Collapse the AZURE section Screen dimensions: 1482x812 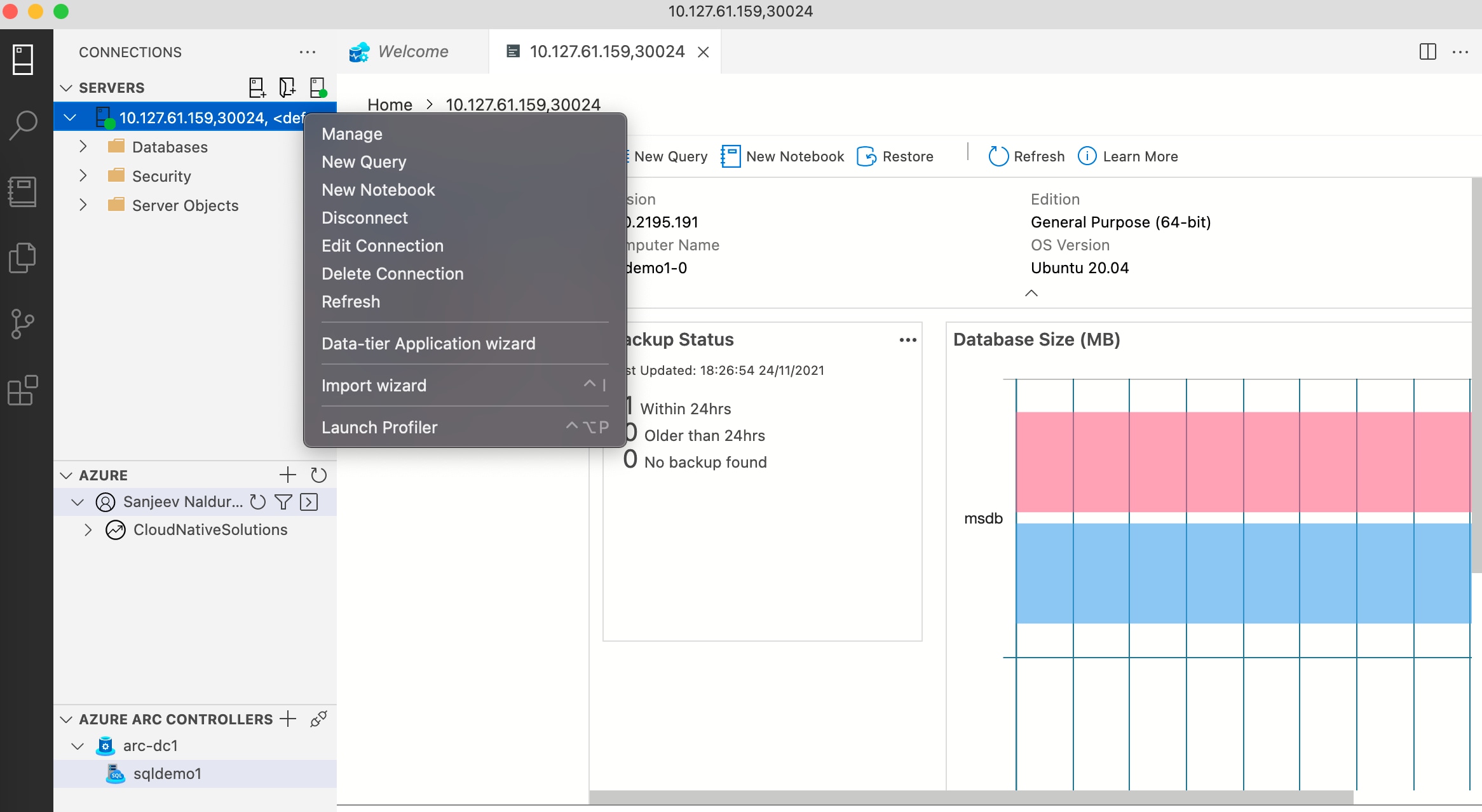tap(66, 475)
